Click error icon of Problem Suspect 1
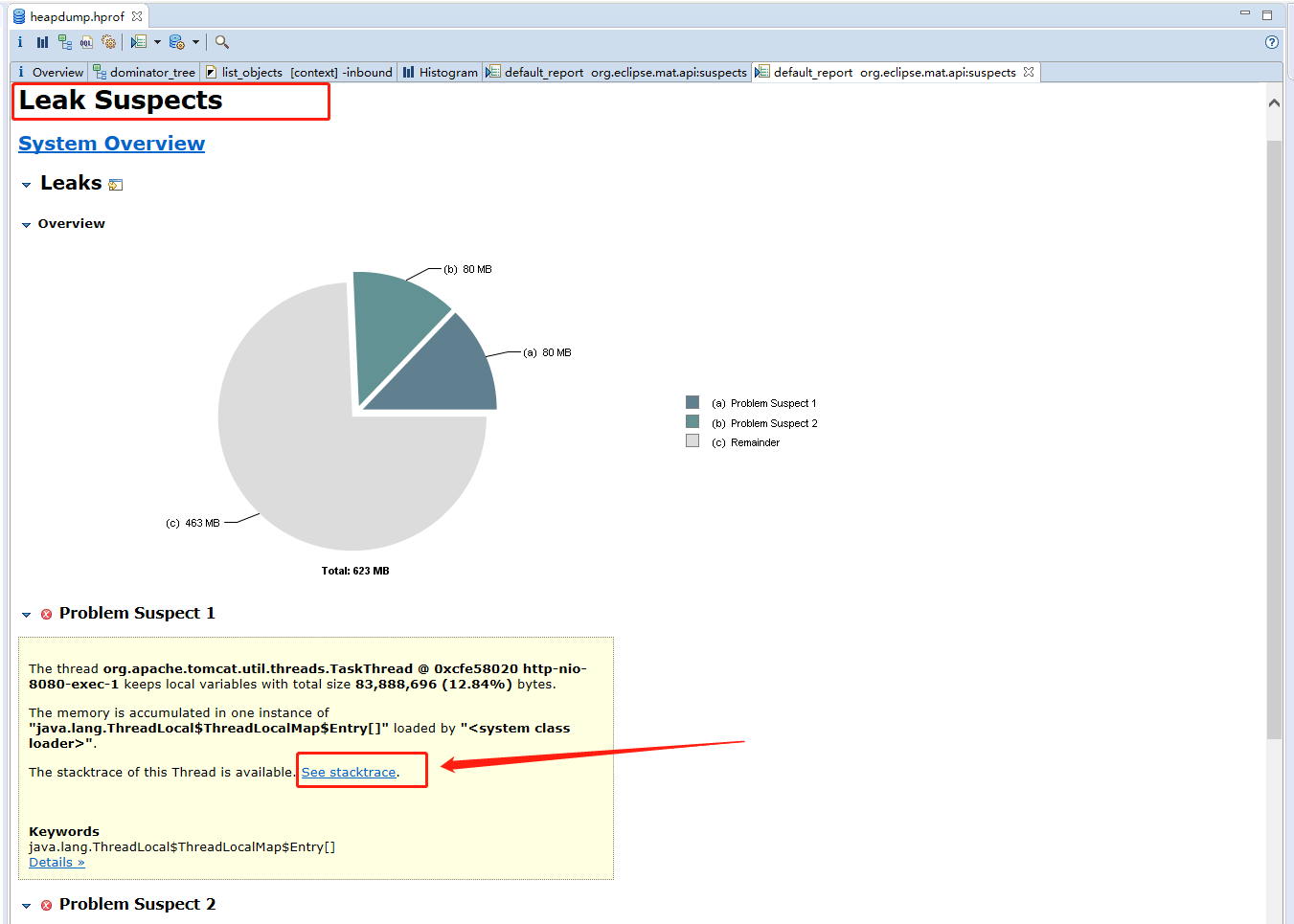Image resolution: width=1294 pixels, height=924 pixels. (x=46, y=615)
